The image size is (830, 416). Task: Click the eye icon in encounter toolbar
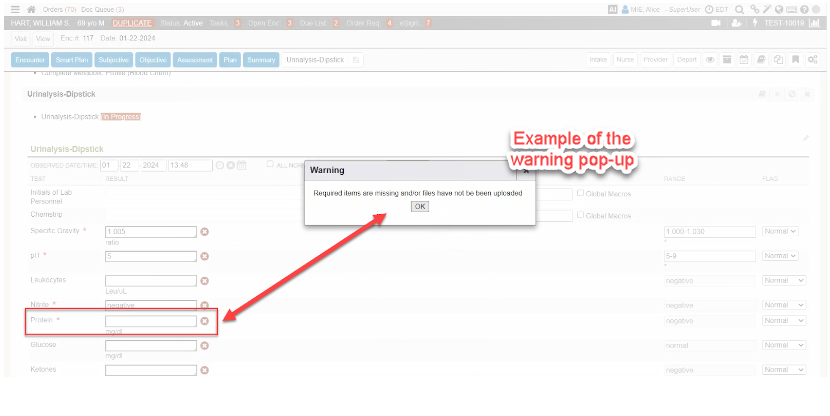[x=709, y=60]
